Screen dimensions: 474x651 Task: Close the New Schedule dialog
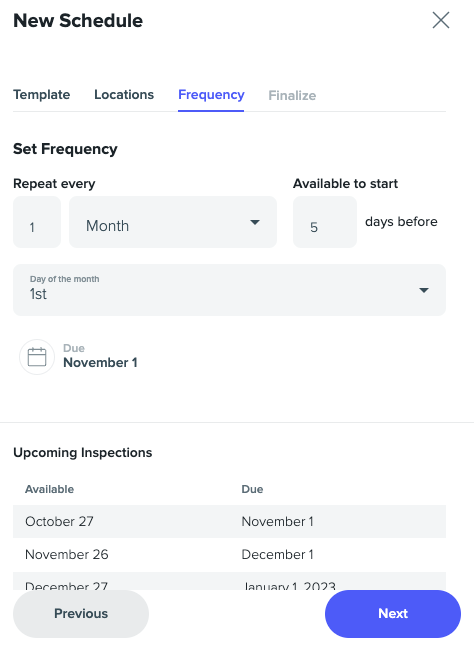click(x=440, y=20)
